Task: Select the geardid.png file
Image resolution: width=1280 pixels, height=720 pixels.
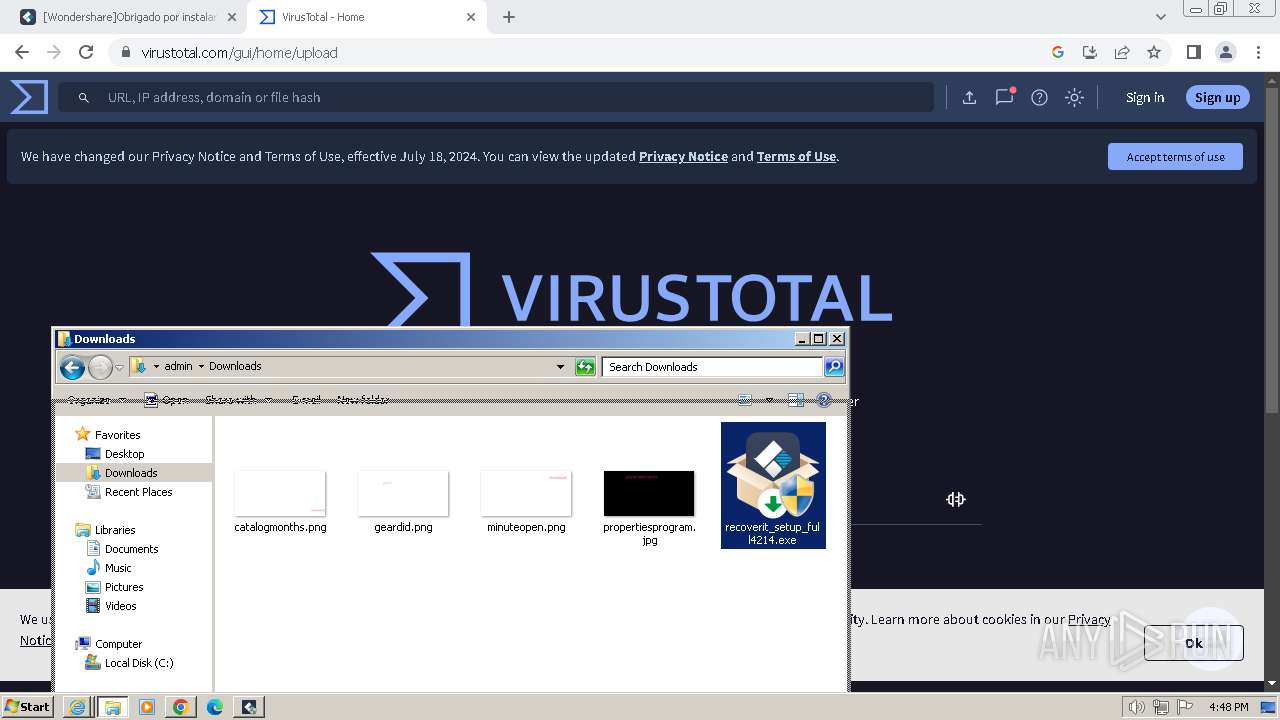Action: (x=403, y=502)
